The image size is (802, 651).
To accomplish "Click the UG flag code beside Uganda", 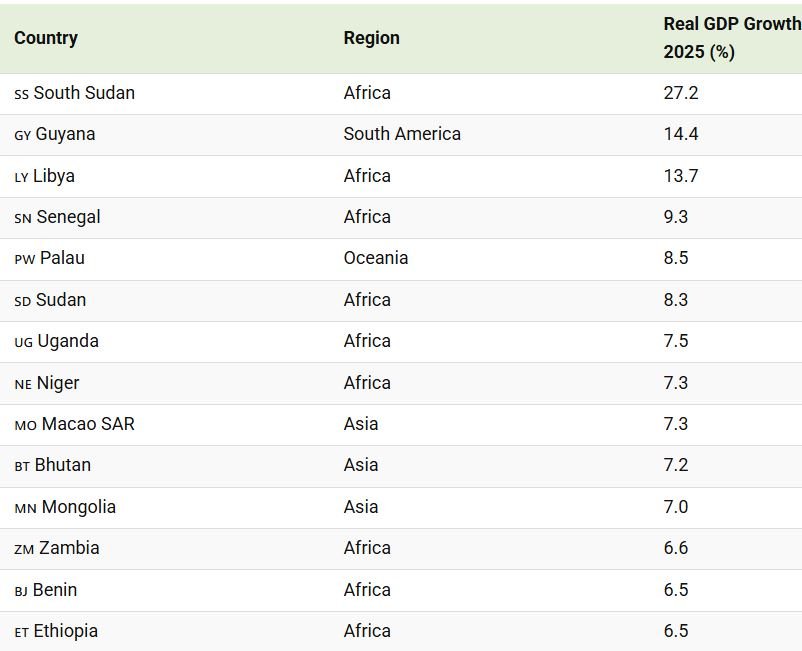I will click(24, 343).
